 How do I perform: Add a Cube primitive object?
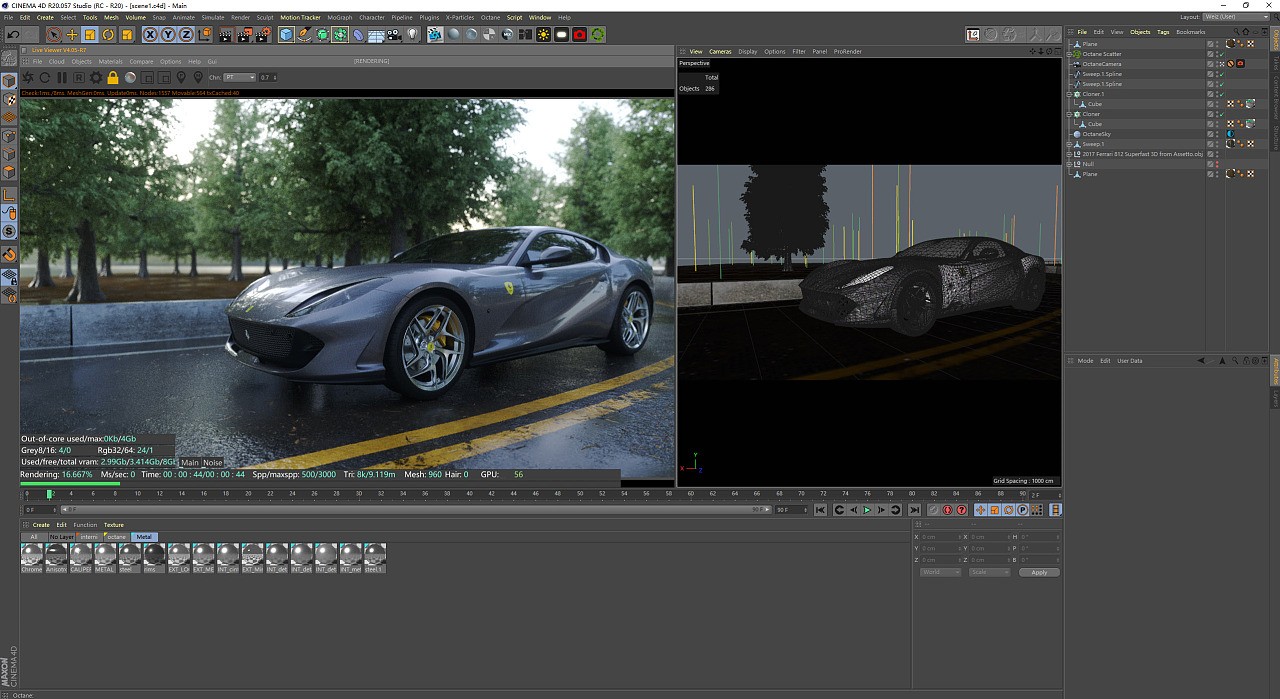click(287, 35)
